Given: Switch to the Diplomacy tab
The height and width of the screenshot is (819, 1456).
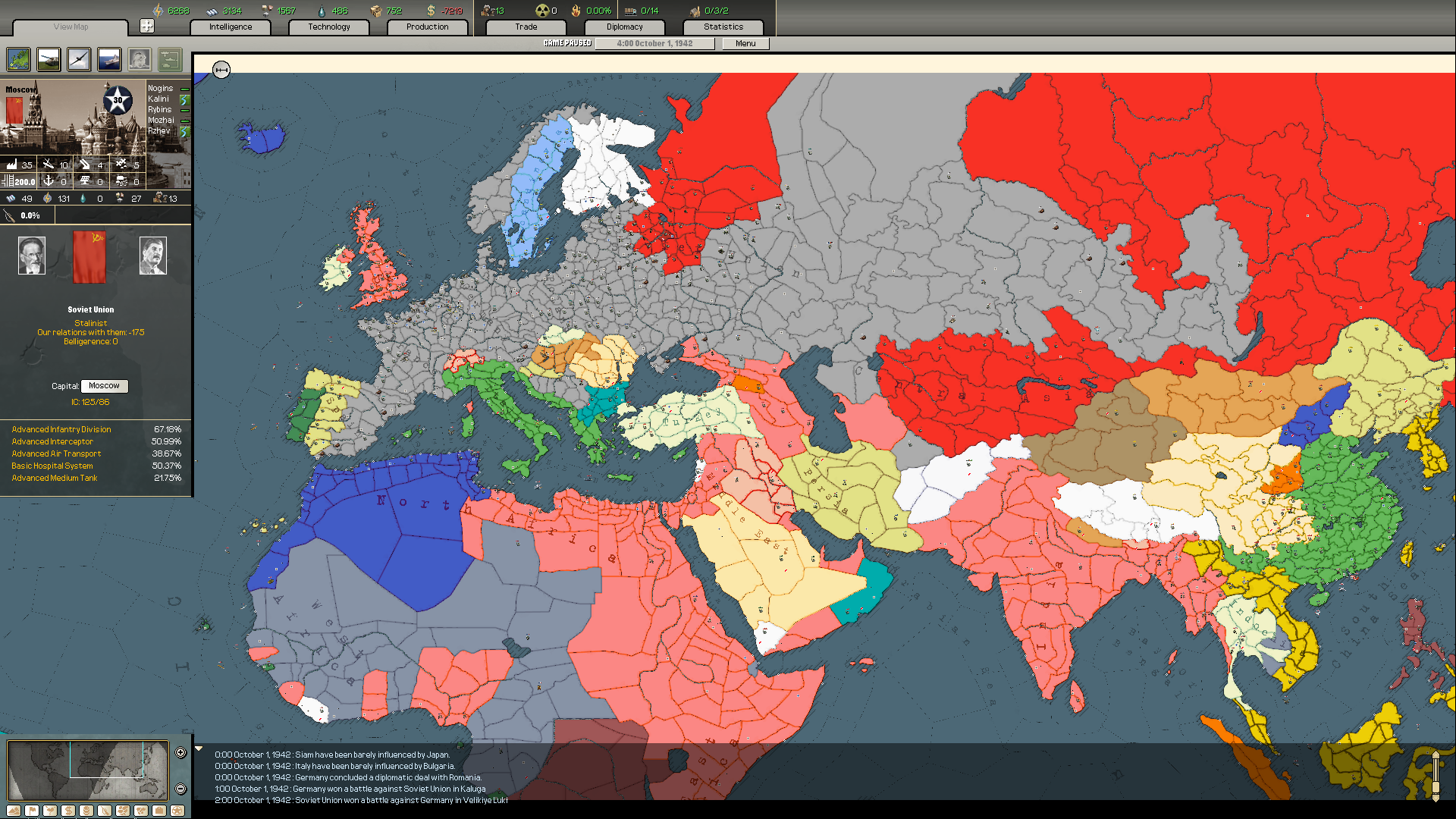Looking at the screenshot, I should click(x=624, y=27).
